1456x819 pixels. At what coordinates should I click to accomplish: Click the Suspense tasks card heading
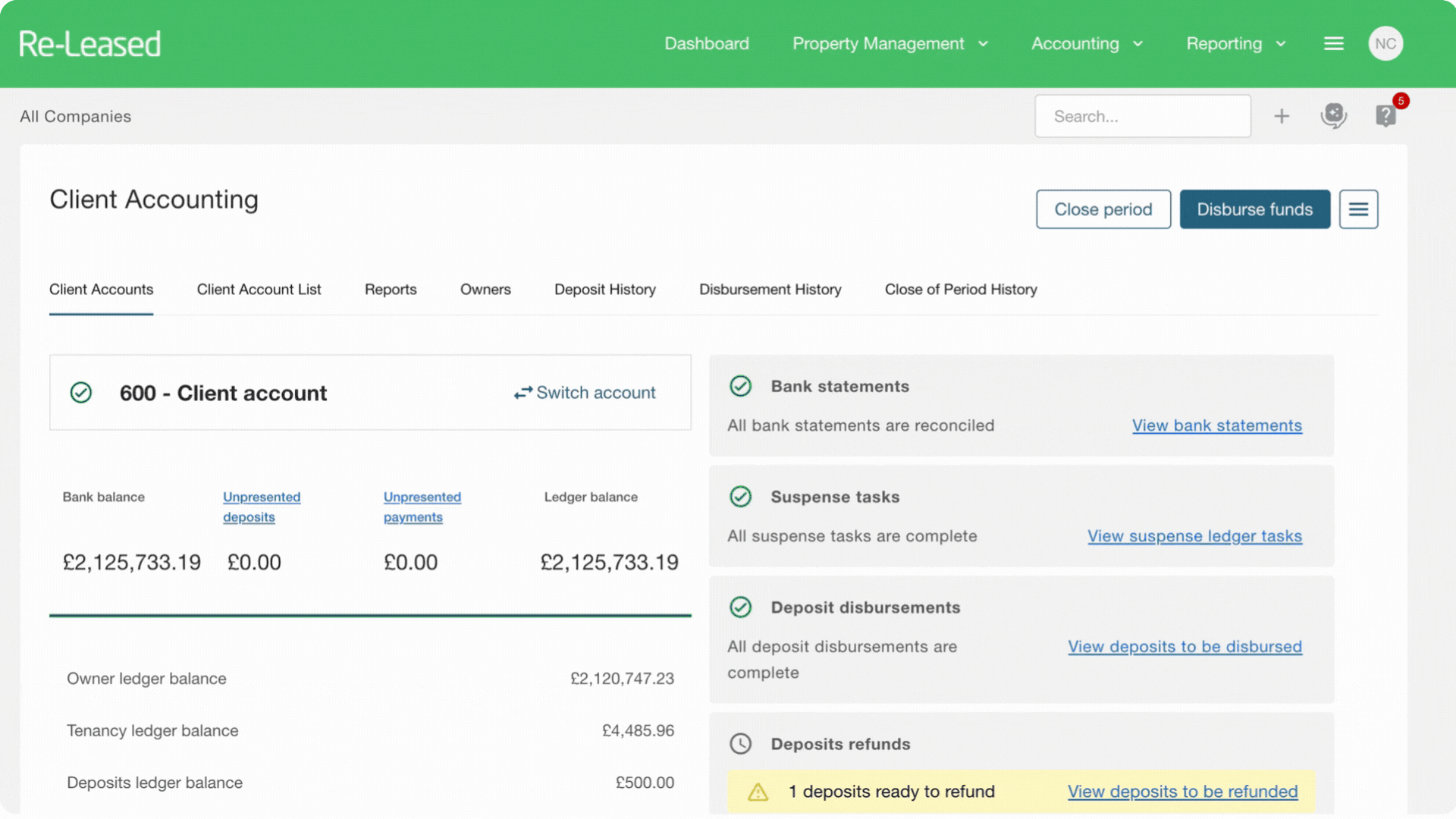pyautogui.click(x=835, y=497)
